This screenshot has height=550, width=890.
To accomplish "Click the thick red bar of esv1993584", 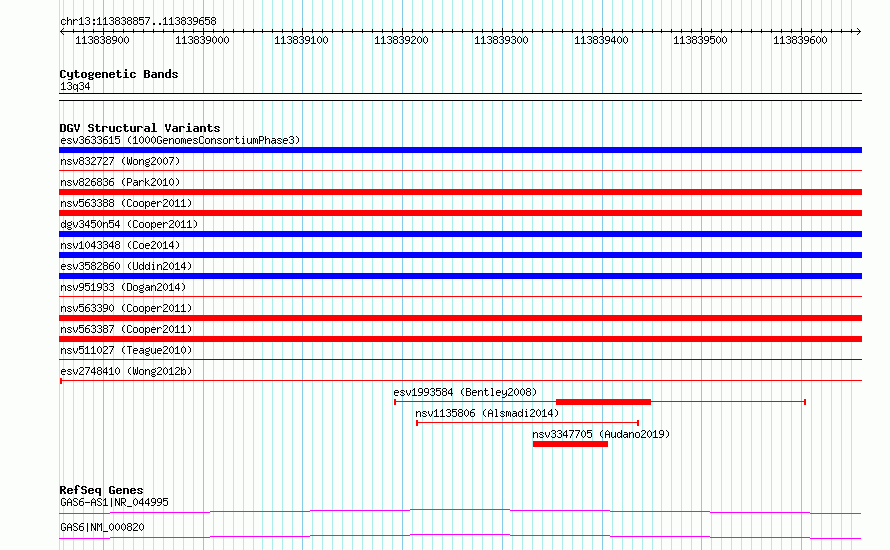I will 603,402.
